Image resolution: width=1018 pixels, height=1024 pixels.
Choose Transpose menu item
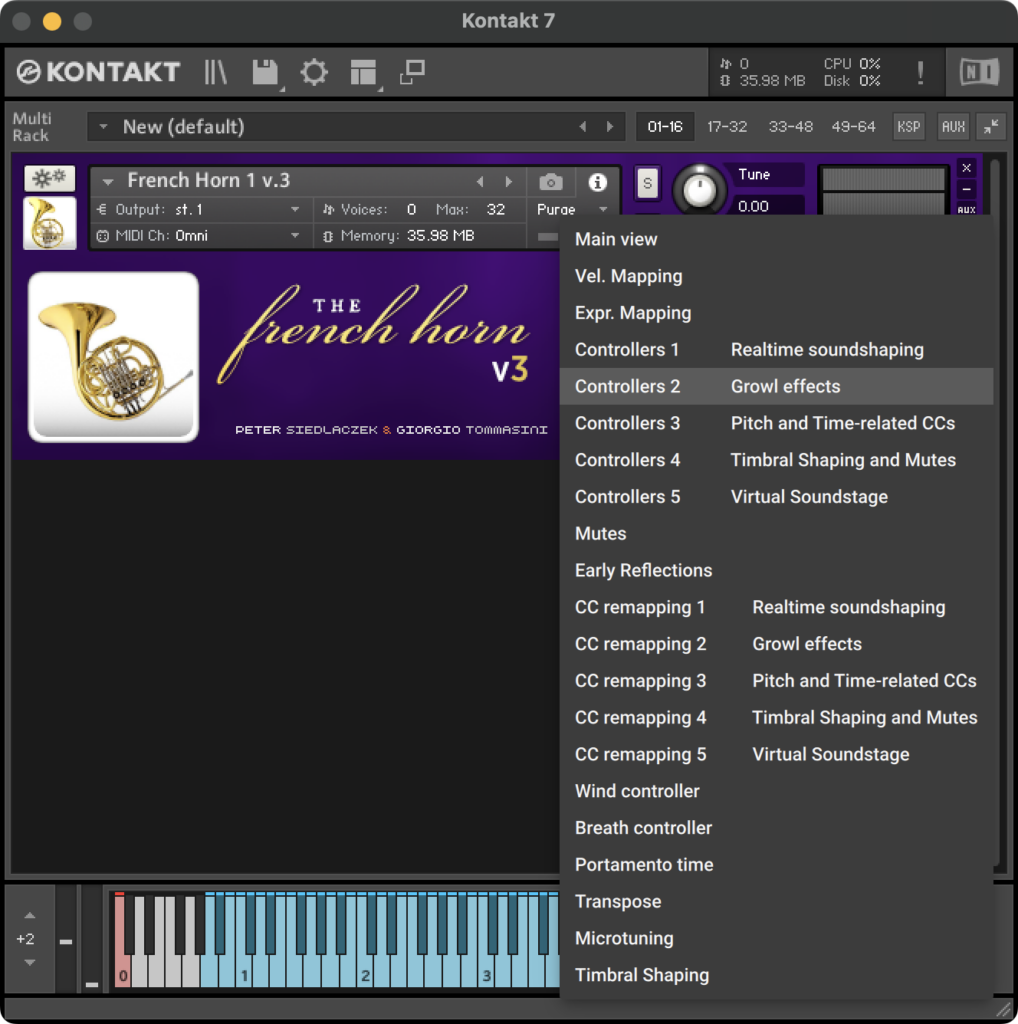coord(776,901)
